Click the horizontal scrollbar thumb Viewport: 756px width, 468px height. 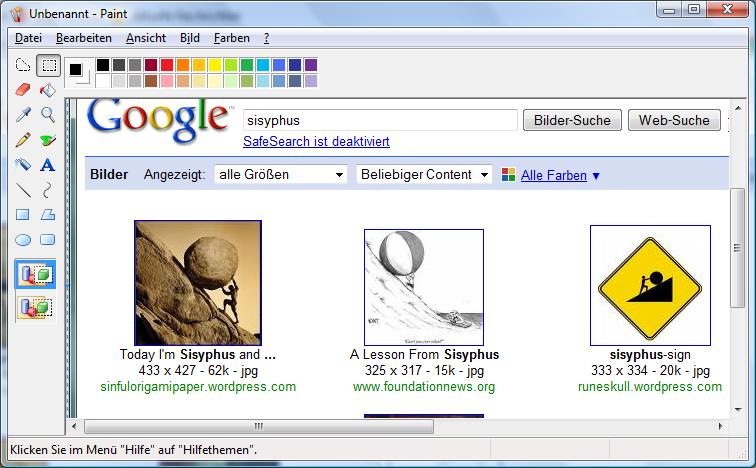(259, 426)
